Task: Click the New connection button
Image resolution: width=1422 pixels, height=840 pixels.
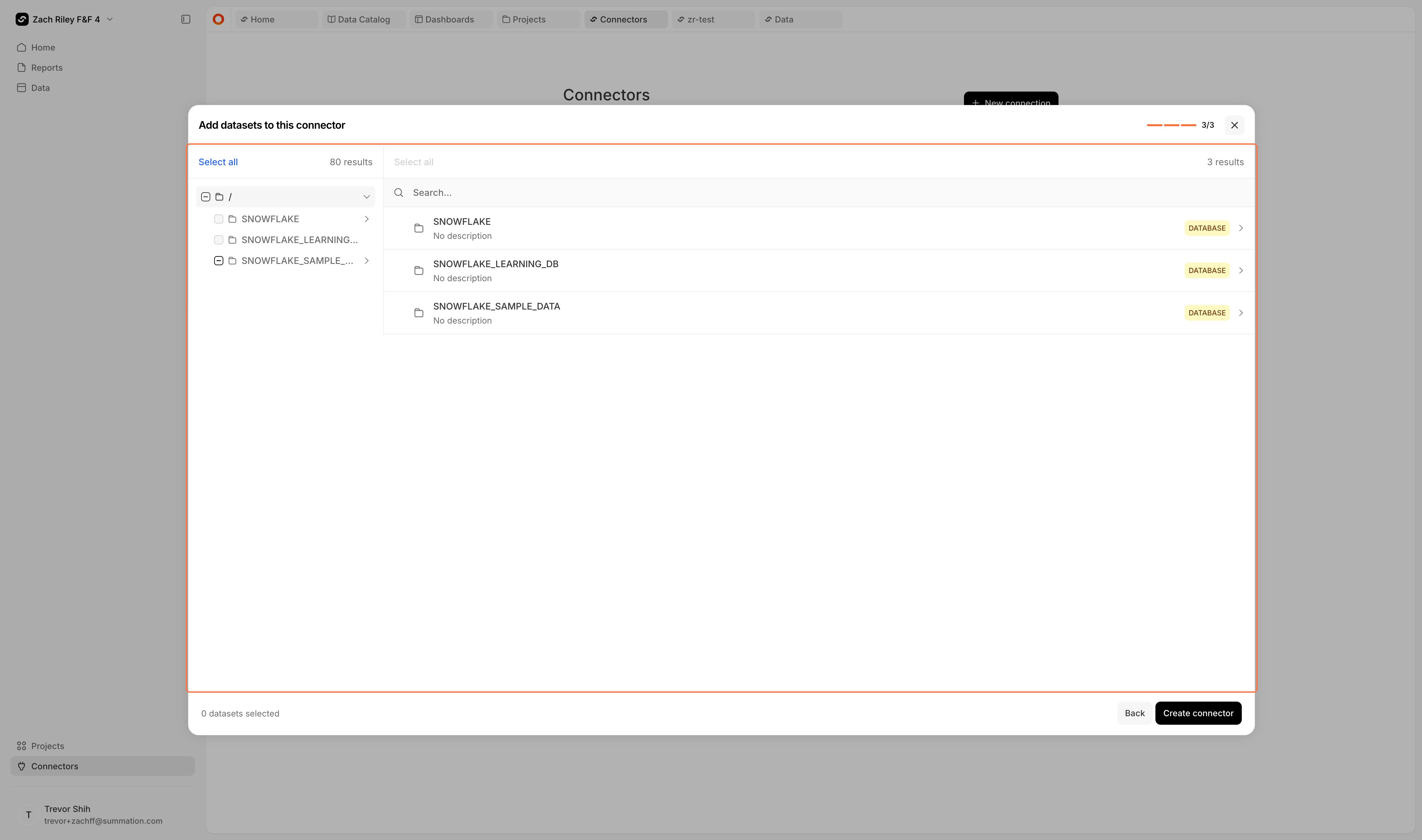Action: point(1011,99)
